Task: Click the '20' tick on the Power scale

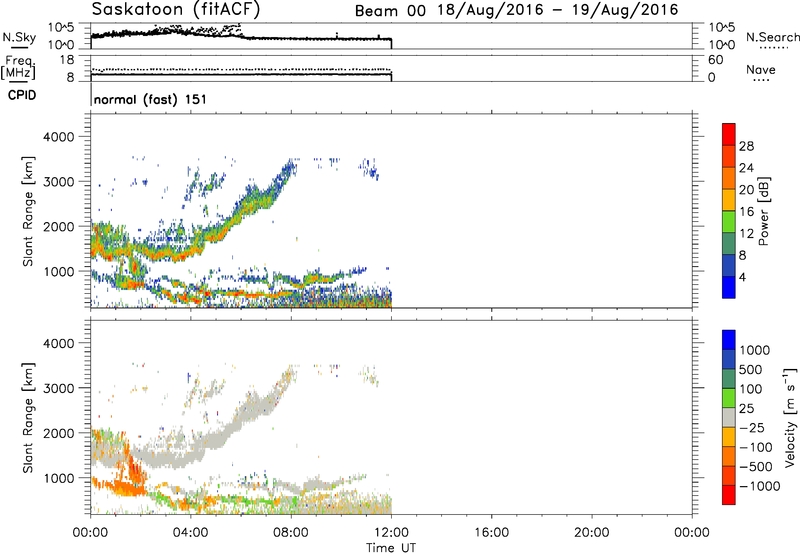Action: click(x=746, y=190)
